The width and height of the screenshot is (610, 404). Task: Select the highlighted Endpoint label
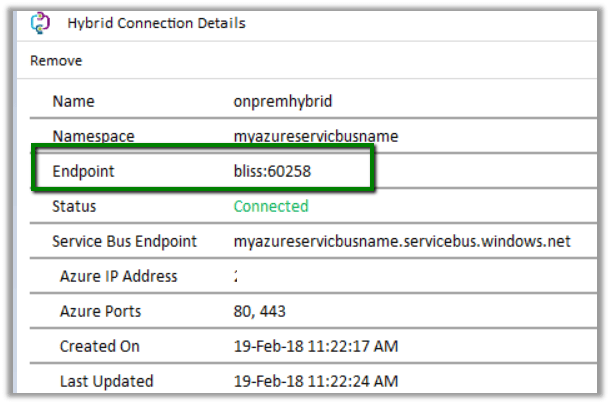[x=83, y=171]
